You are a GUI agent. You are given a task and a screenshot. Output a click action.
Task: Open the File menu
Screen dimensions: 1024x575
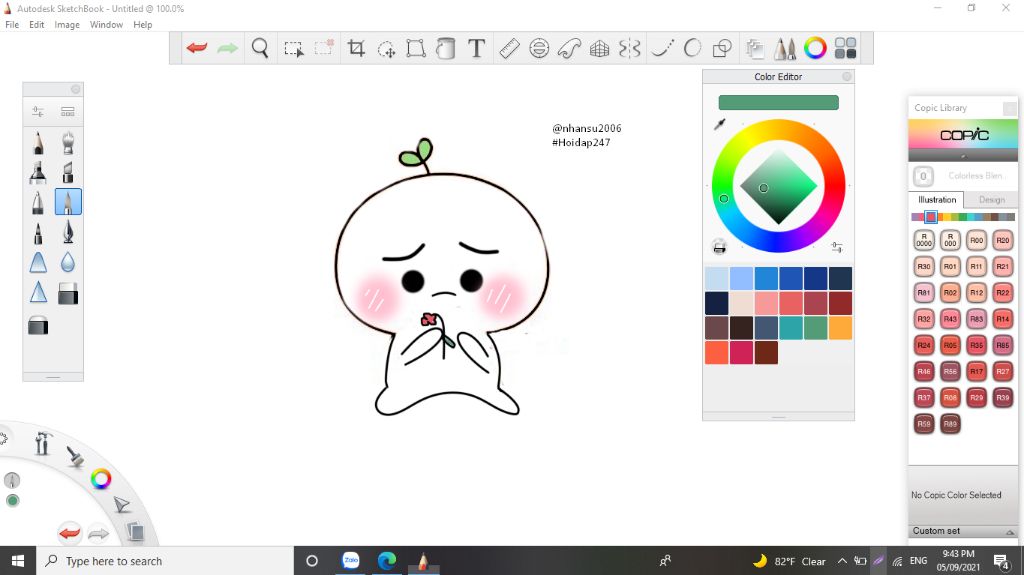pyautogui.click(x=12, y=25)
